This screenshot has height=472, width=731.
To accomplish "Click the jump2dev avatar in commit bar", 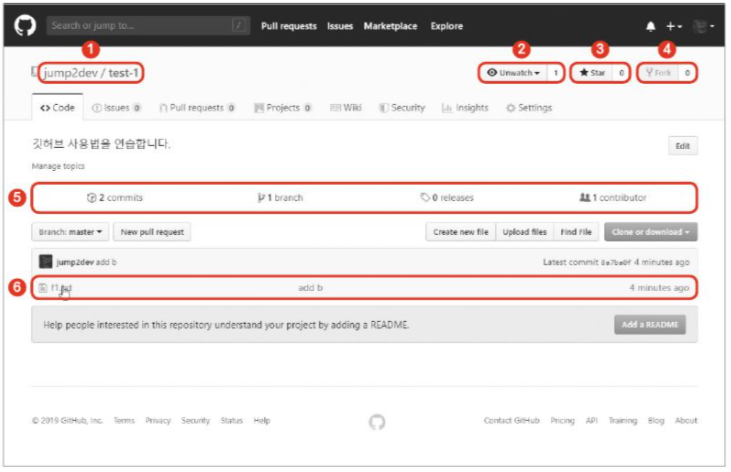I will [46, 262].
